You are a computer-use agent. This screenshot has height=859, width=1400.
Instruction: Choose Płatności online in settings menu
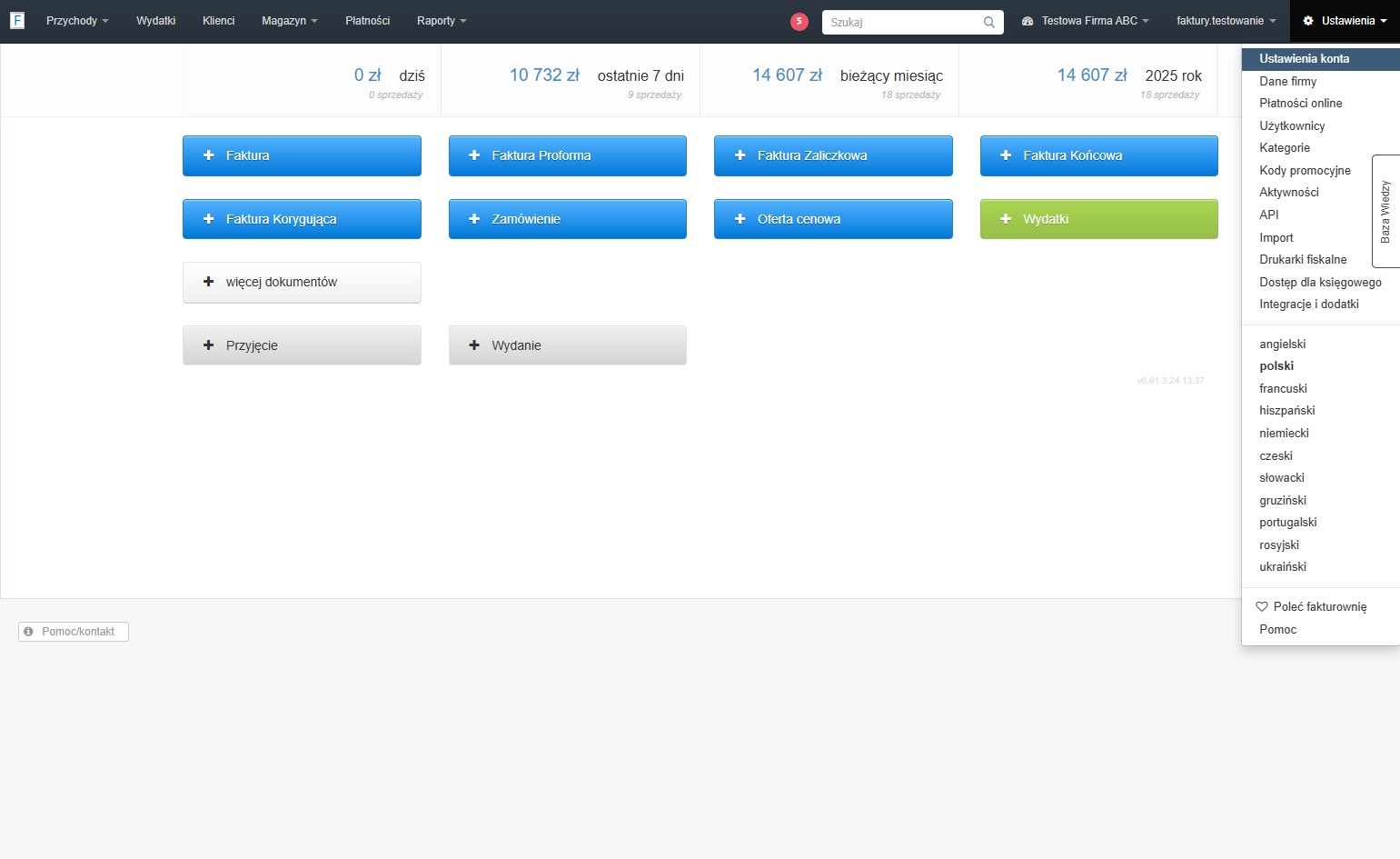(x=1321, y=104)
